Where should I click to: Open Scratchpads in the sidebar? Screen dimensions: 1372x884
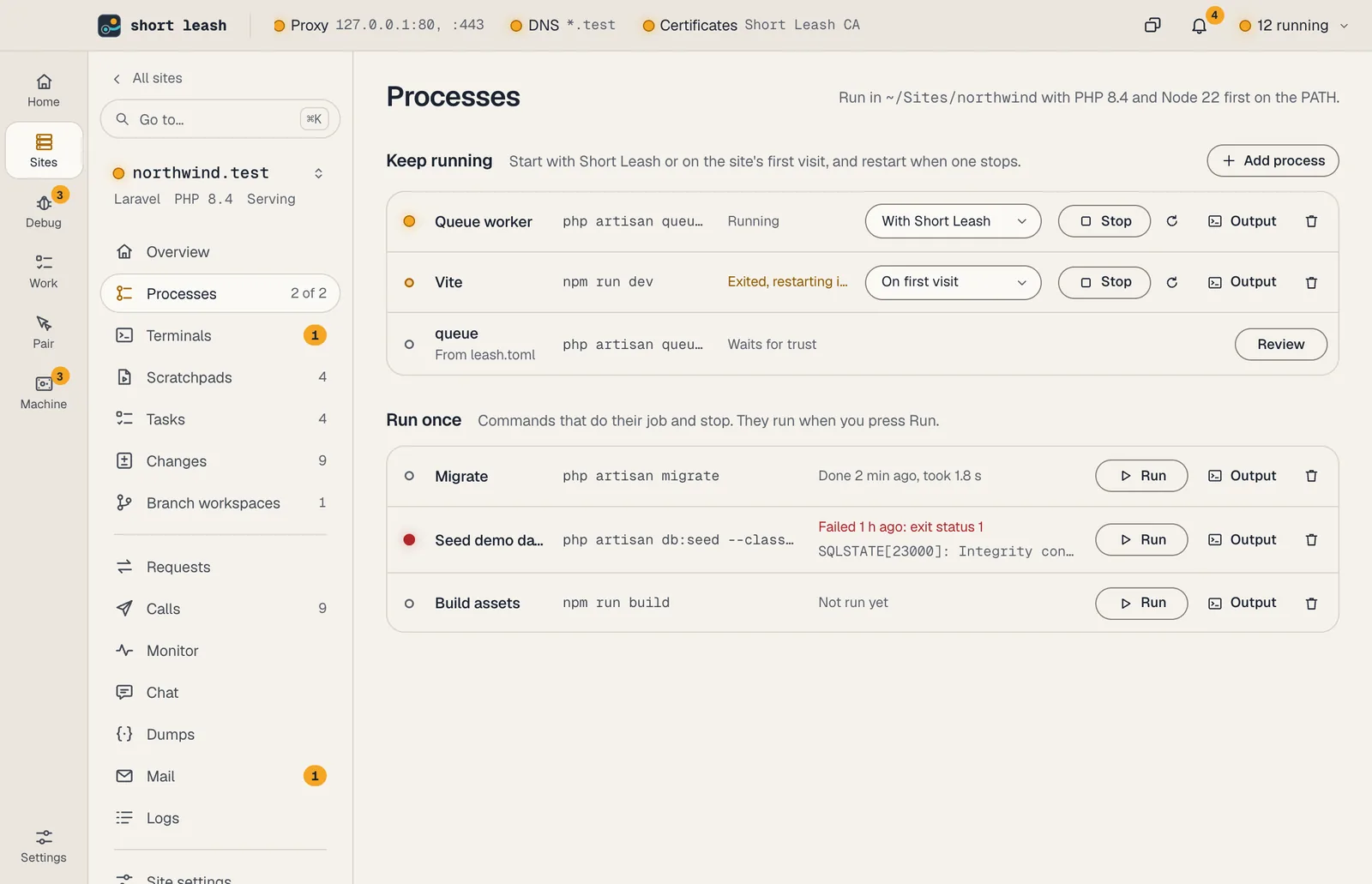pos(220,377)
